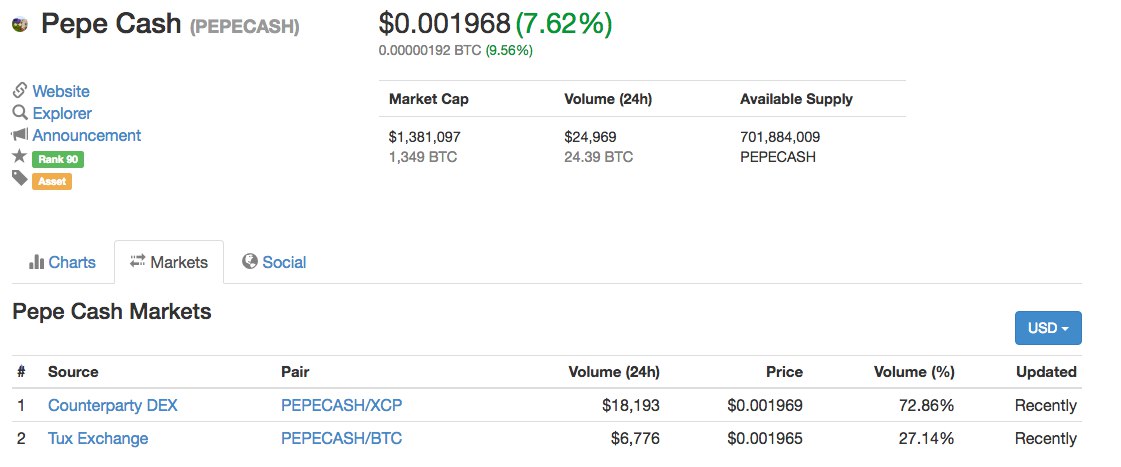Open the Website link
Viewport: 1121px width, 467px height.
pos(61,92)
